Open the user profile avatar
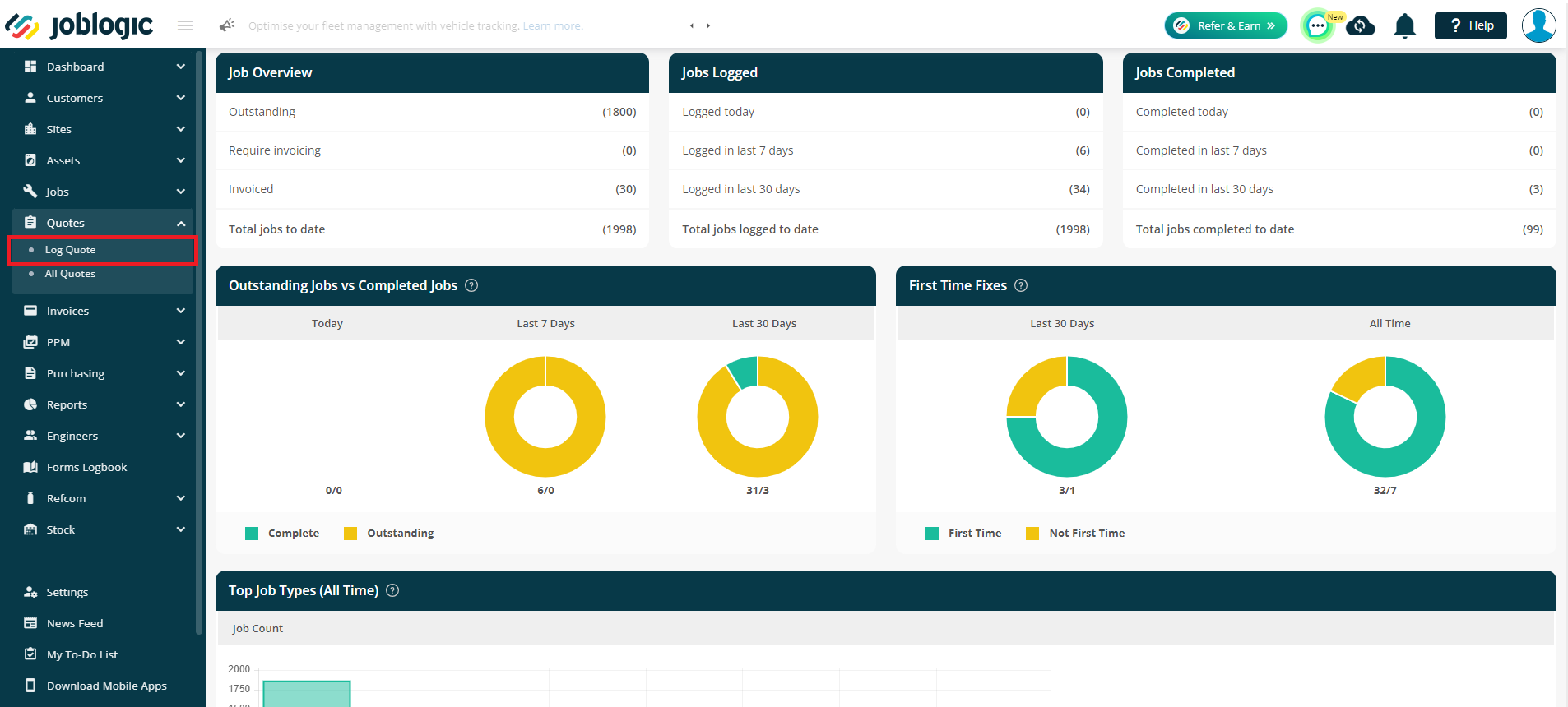The width and height of the screenshot is (1568, 707). pos(1538,25)
